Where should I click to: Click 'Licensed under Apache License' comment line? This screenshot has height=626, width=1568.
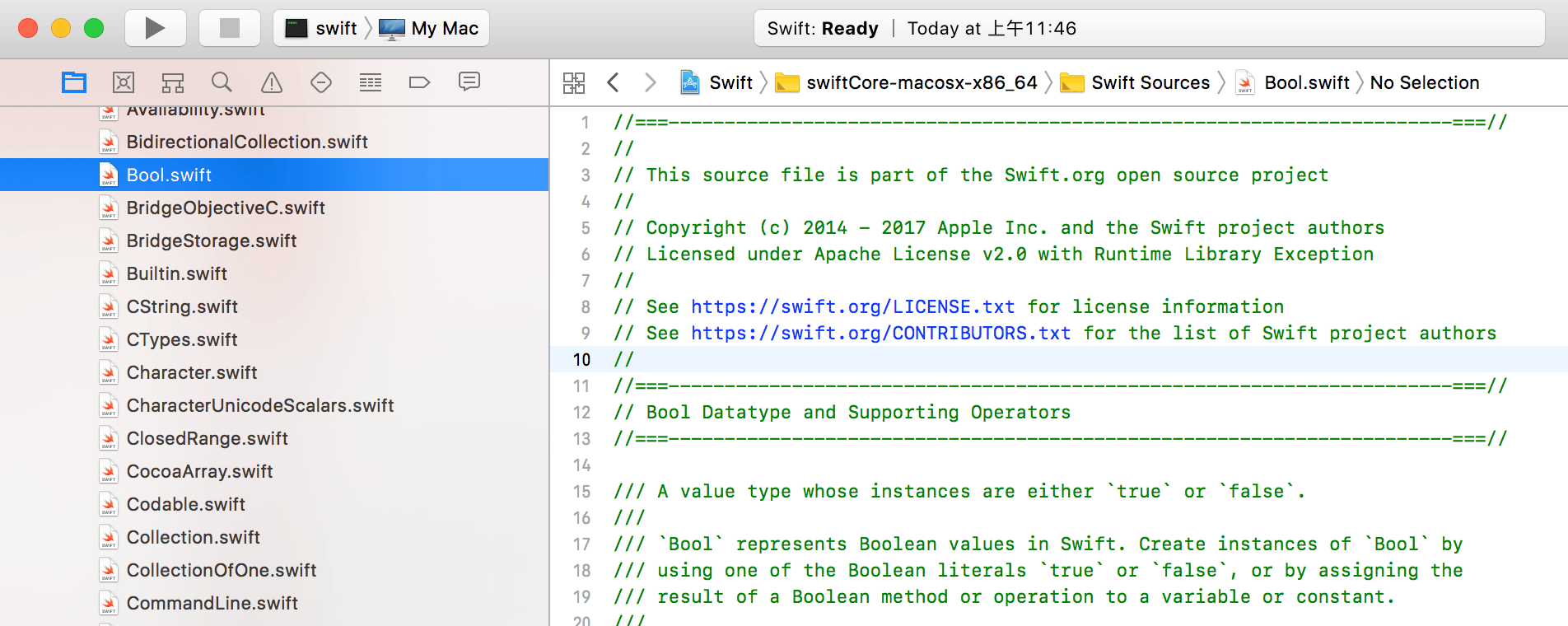point(993,255)
